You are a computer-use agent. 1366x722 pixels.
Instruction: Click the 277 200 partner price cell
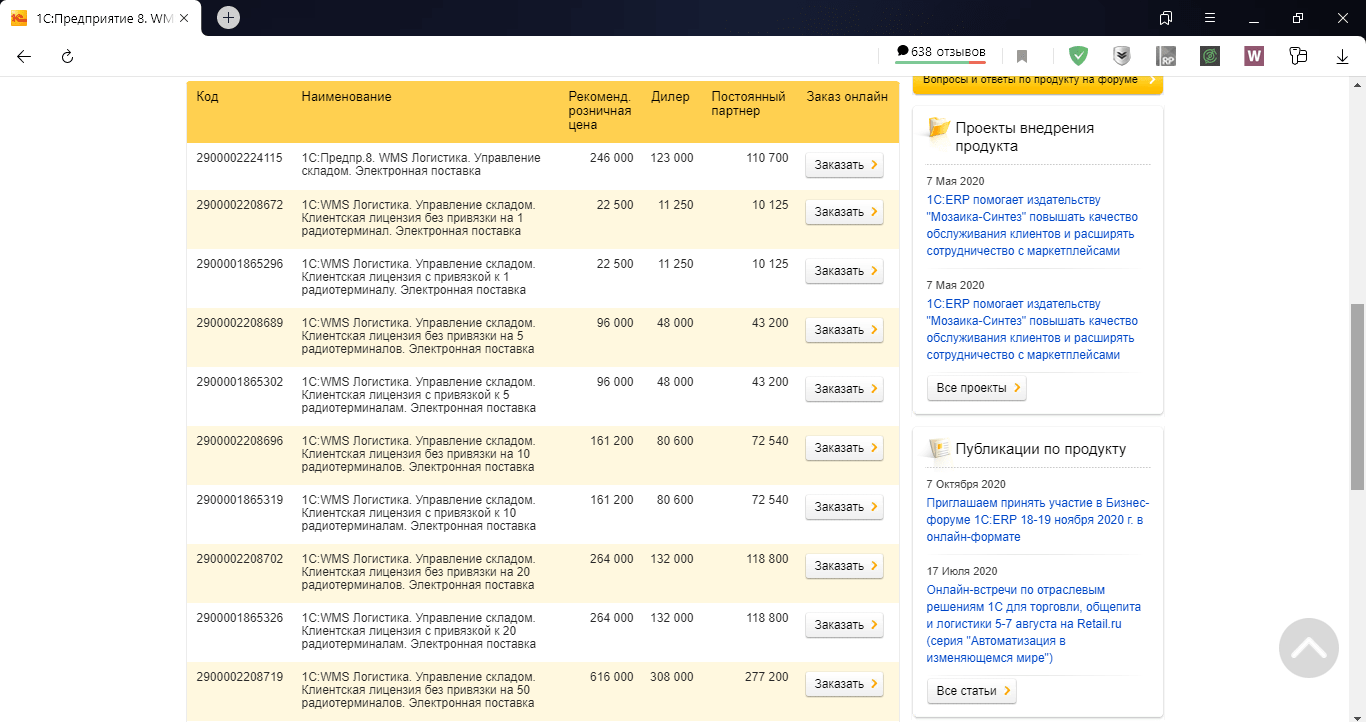click(x=767, y=677)
